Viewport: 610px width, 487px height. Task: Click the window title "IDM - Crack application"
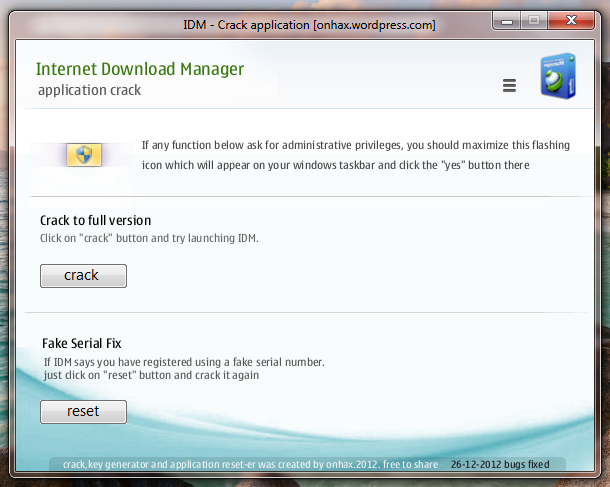[x=246, y=25]
